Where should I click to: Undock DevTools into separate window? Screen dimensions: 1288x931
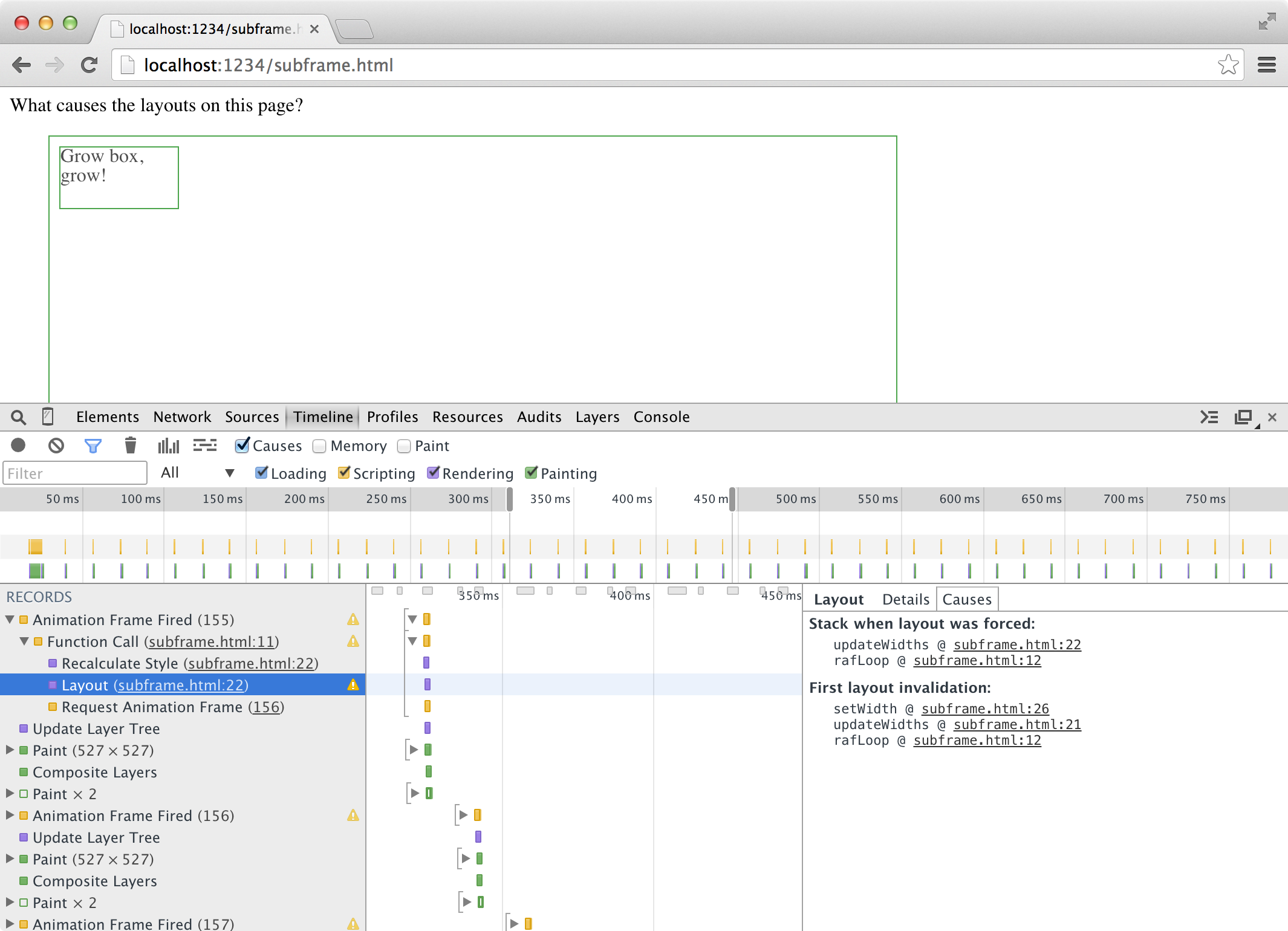tap(1243, 417)
